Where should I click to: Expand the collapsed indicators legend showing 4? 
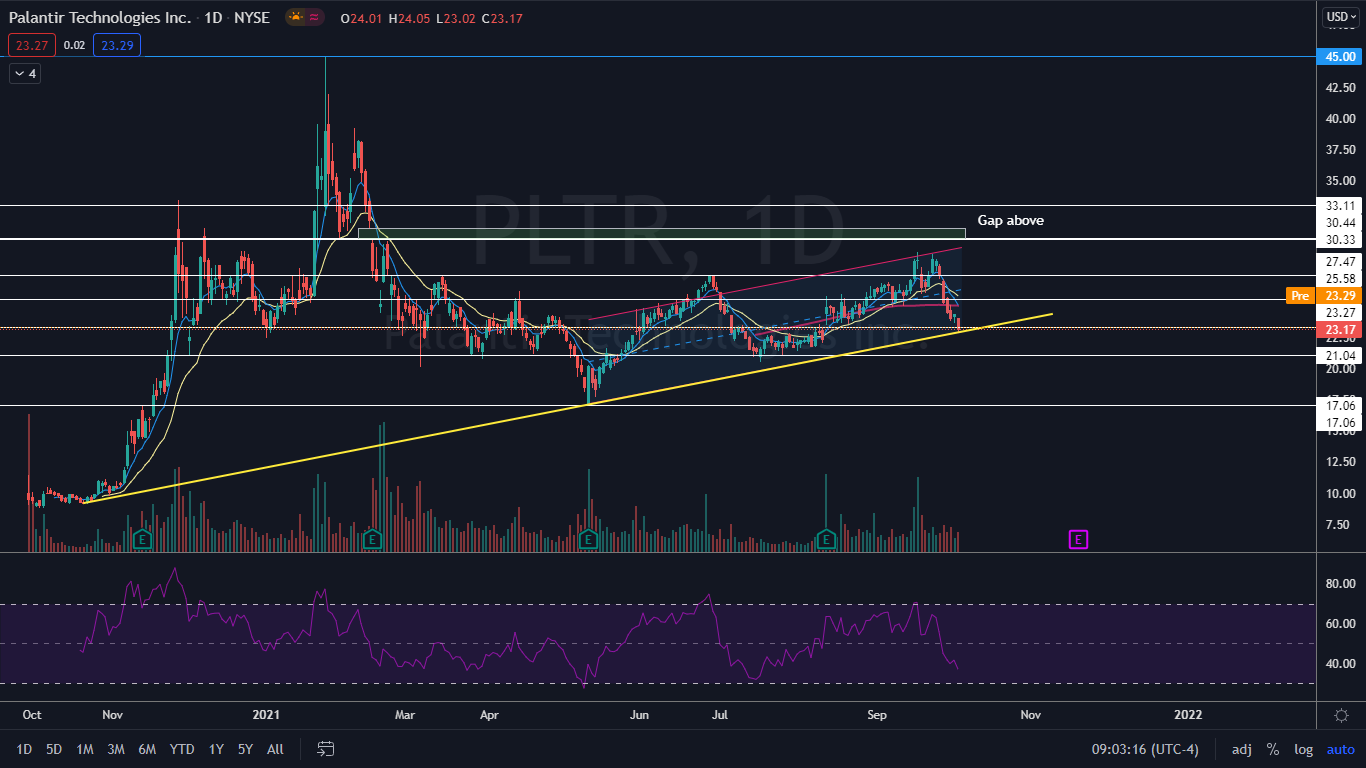pos(25,74)
